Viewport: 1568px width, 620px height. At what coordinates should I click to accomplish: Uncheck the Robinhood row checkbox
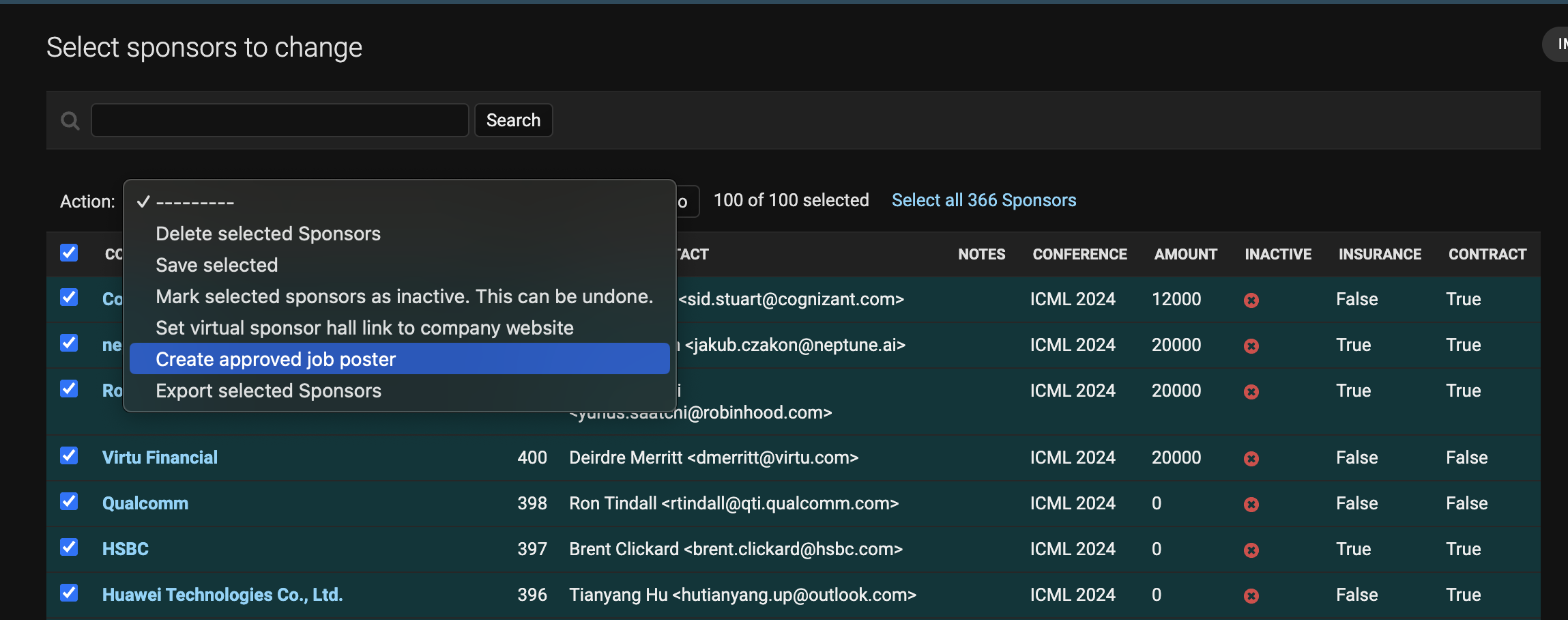pyautogui.click(x=69, y=389)
